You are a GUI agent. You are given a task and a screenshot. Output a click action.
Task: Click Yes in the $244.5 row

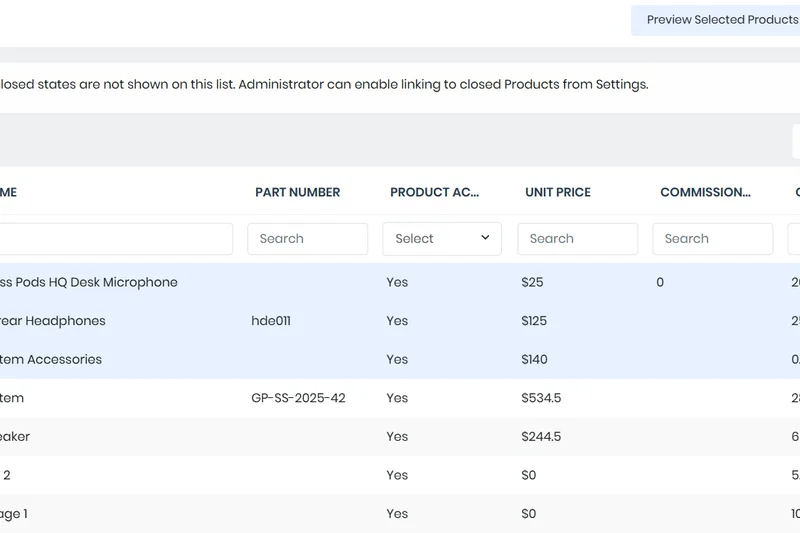[x=397, y=437]
